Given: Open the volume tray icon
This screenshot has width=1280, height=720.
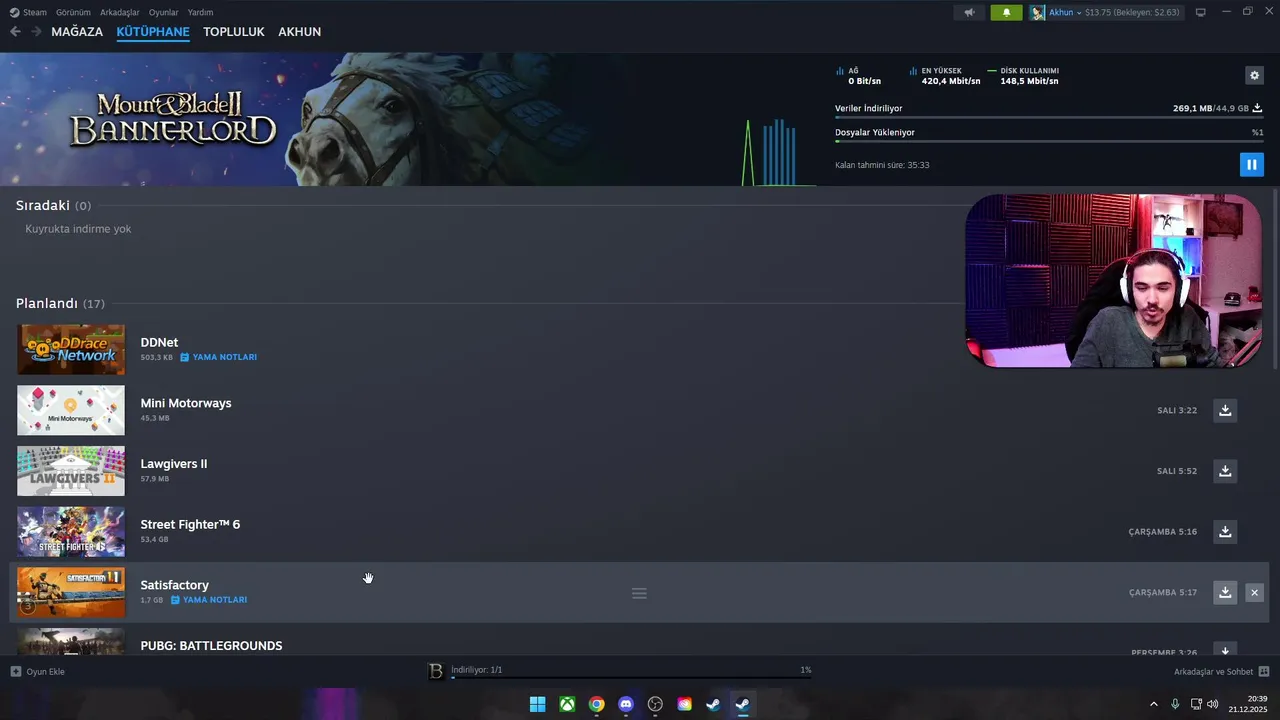Looking at the screenshot, I should coord(1213,704).
